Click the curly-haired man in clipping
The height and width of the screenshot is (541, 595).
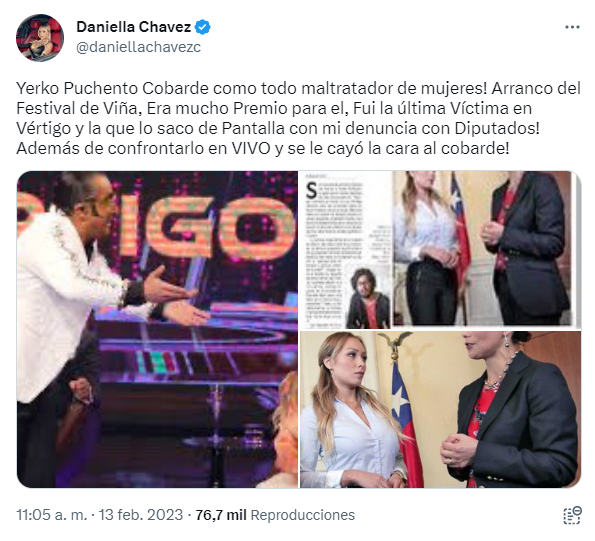369,299
